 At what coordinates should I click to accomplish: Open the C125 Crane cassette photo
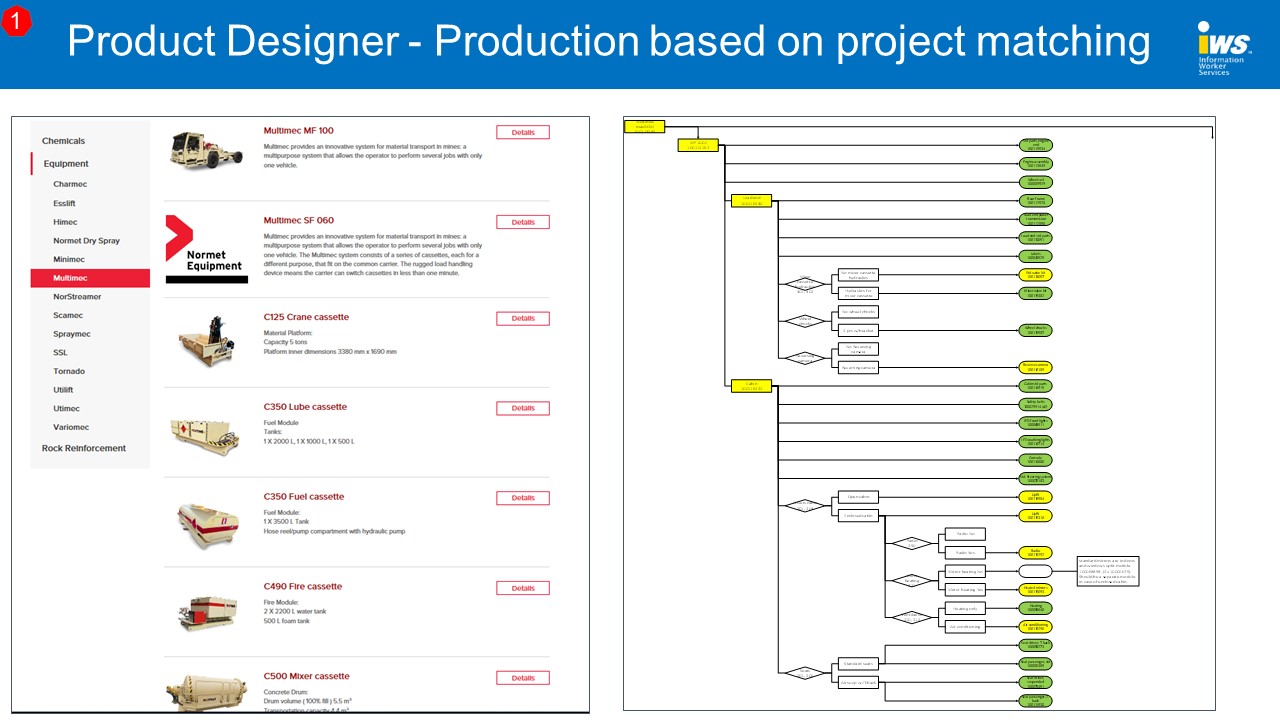pos(206,340)
